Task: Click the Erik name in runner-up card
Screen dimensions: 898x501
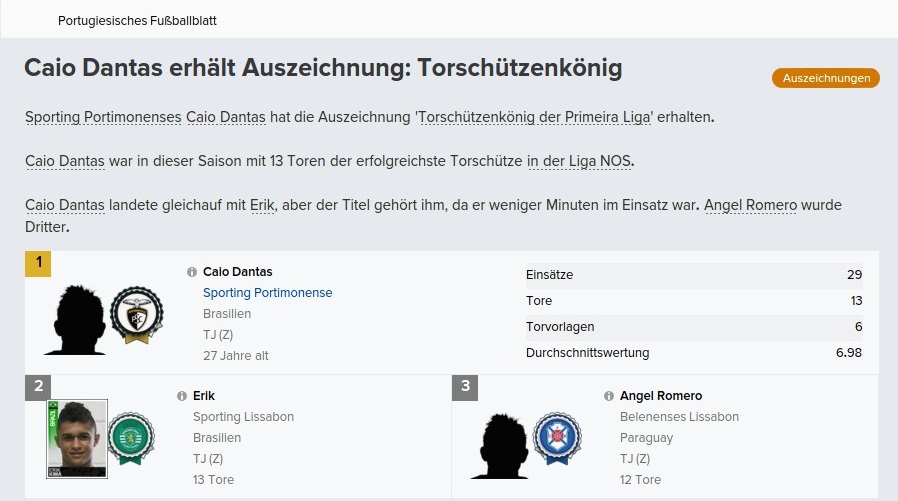Action: 204,396
